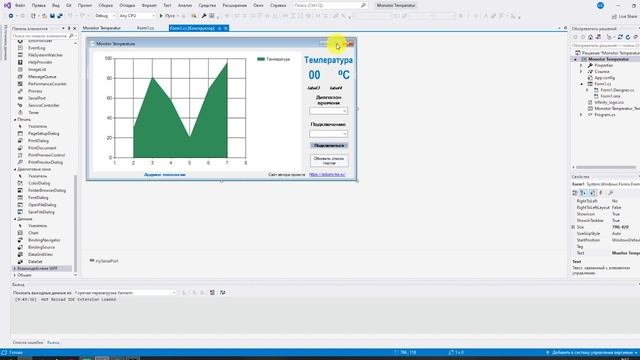Select the PrintDocument toolbox component
This screenshot has height=360, width=640.
[x=42, y=148]
